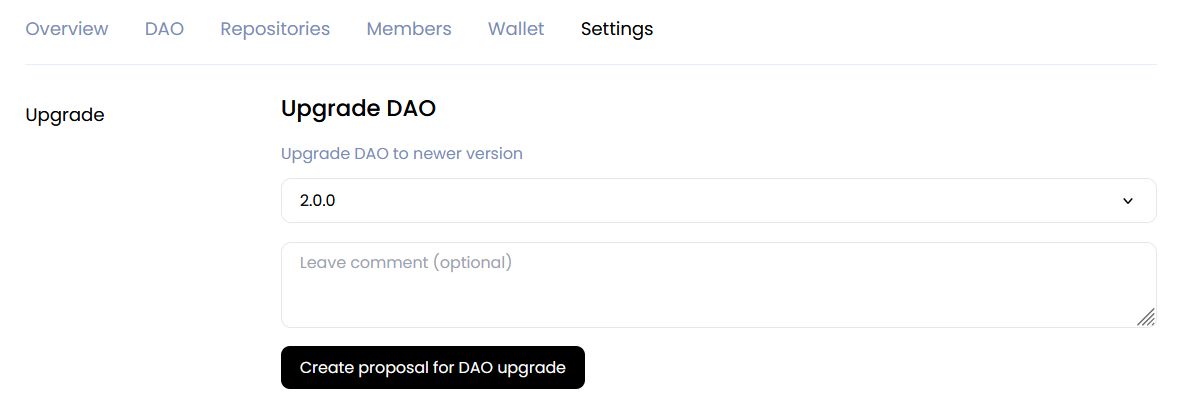Click the chevron arrow in version selector
The height and width of the screenshot is (408, 1181).
click(x=1128, y=201)
